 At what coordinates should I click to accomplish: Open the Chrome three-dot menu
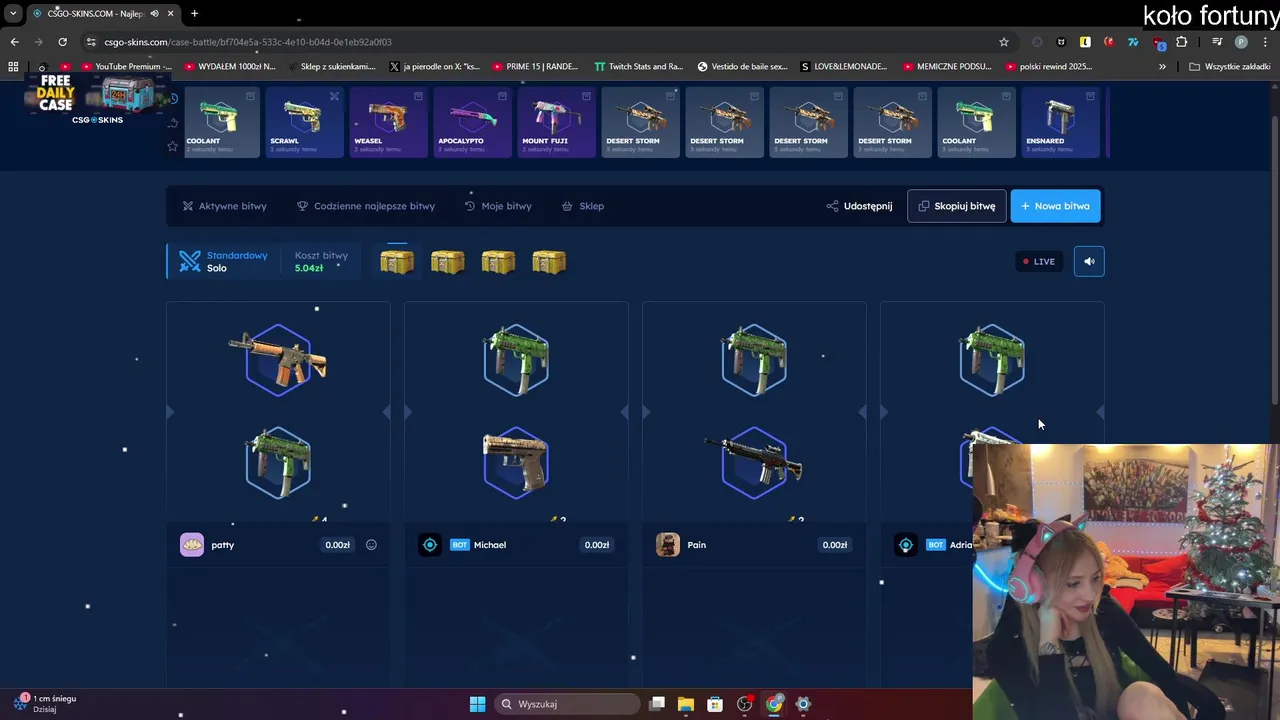tap(1265, 42)
